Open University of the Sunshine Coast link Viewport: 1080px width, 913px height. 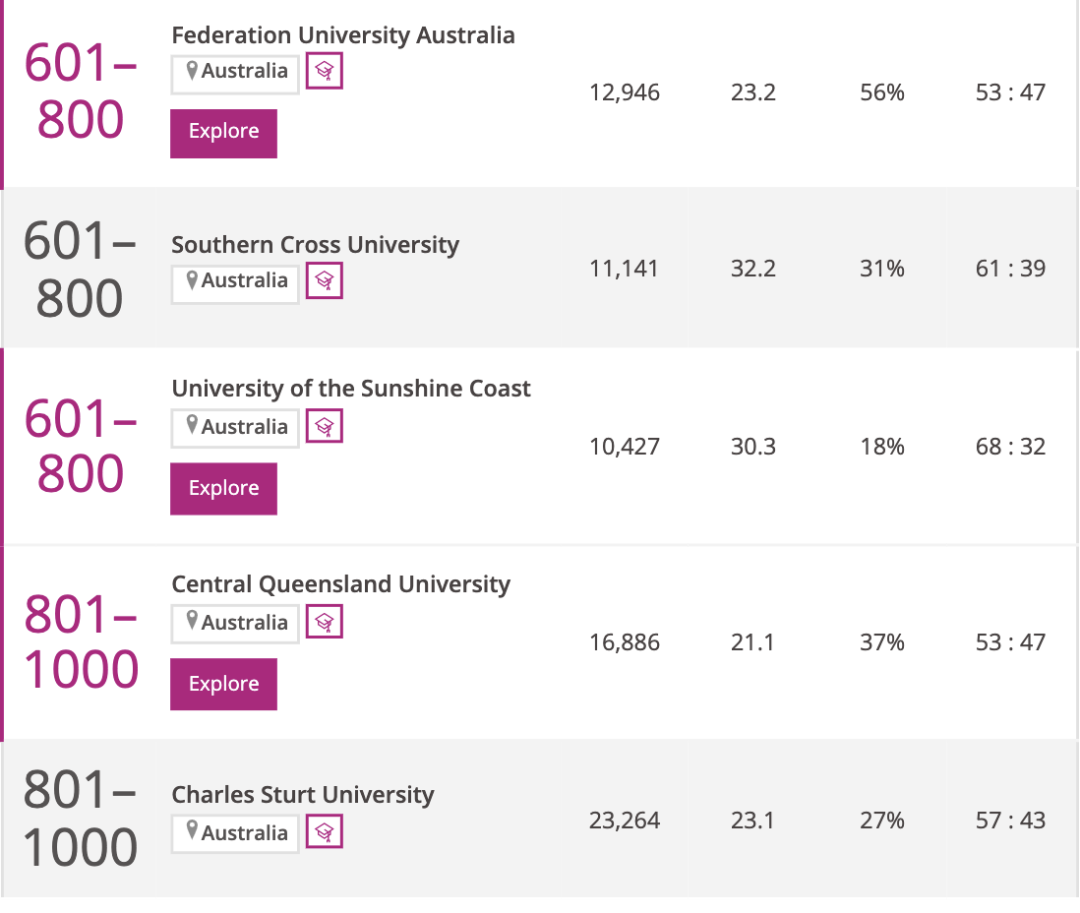point(351,389)
